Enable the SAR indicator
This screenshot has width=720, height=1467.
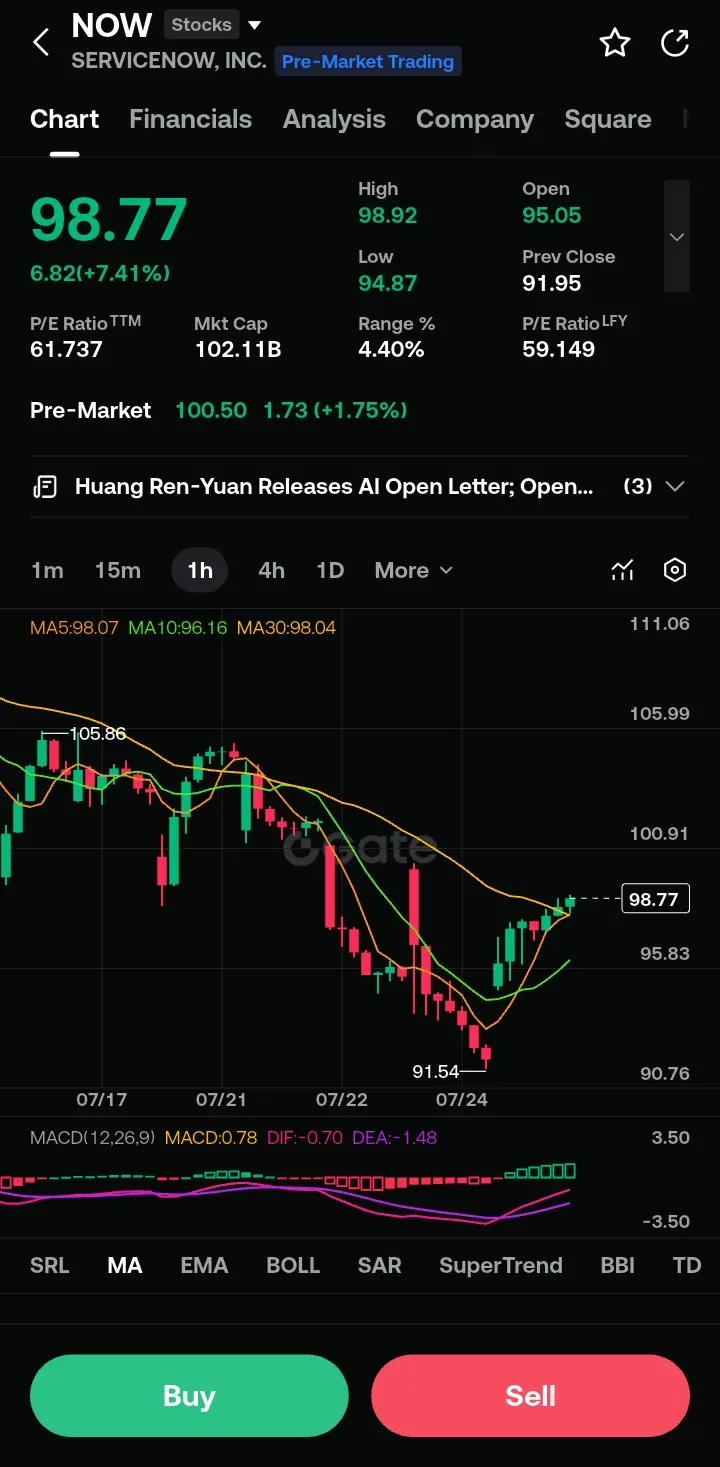tap(380, 1265)
